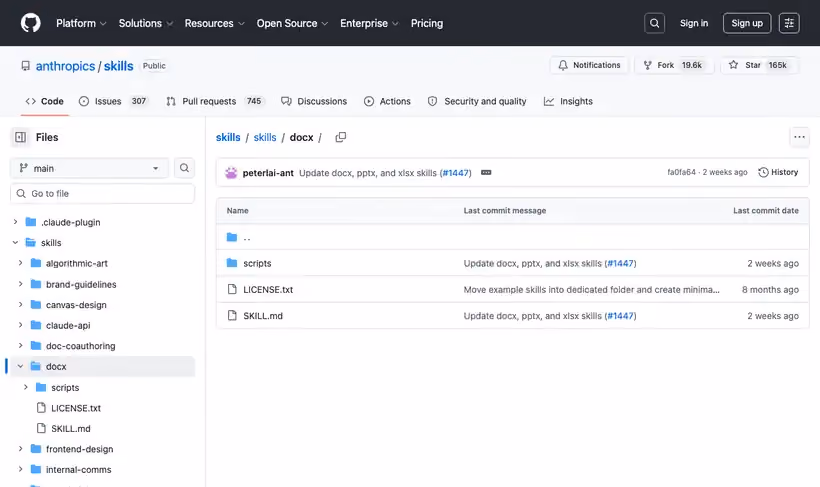Switch to the Code tab

pyautogui.click(x=44, y=101)
